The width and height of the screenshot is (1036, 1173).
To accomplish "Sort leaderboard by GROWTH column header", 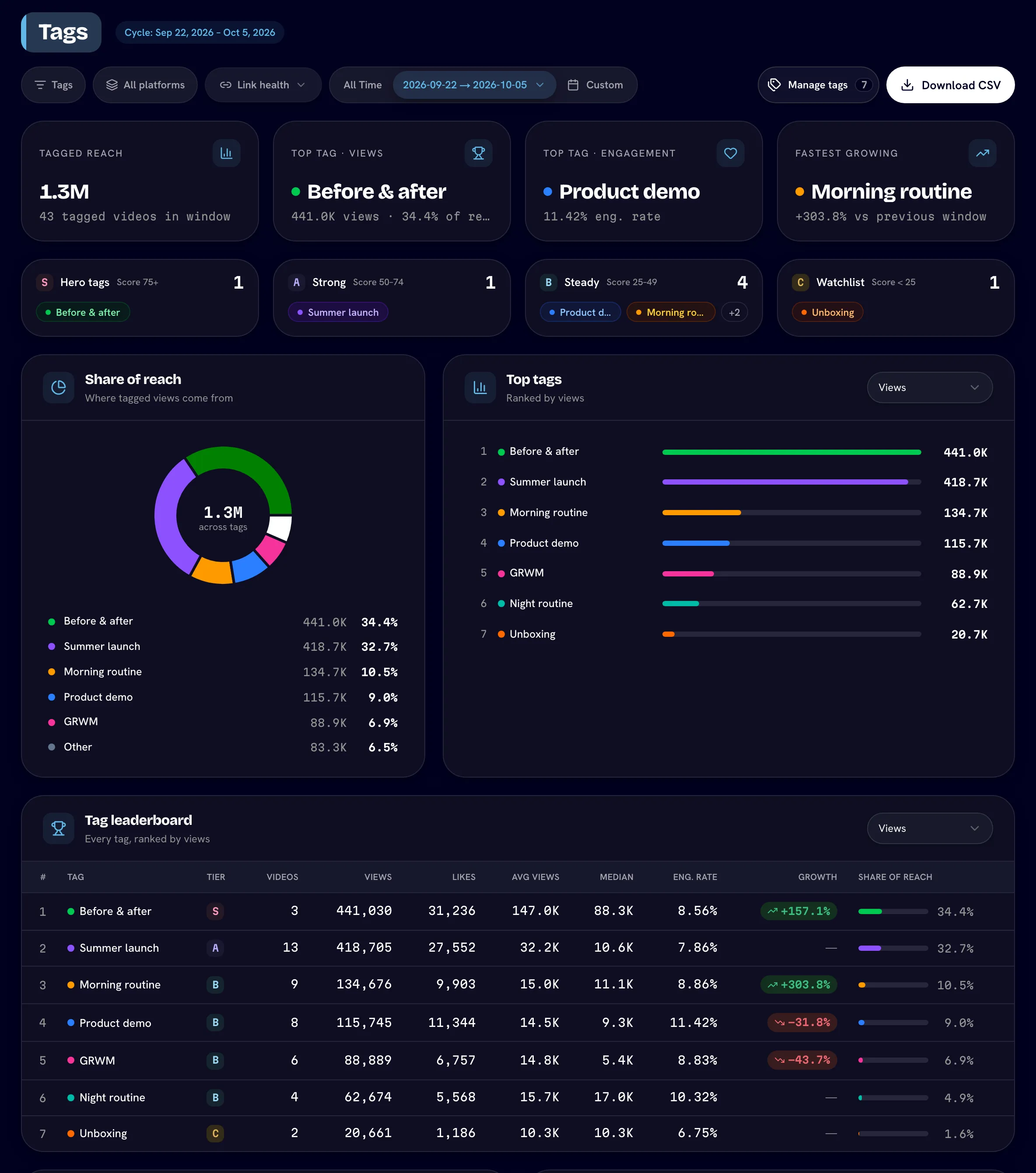I will tap(817, 877).
